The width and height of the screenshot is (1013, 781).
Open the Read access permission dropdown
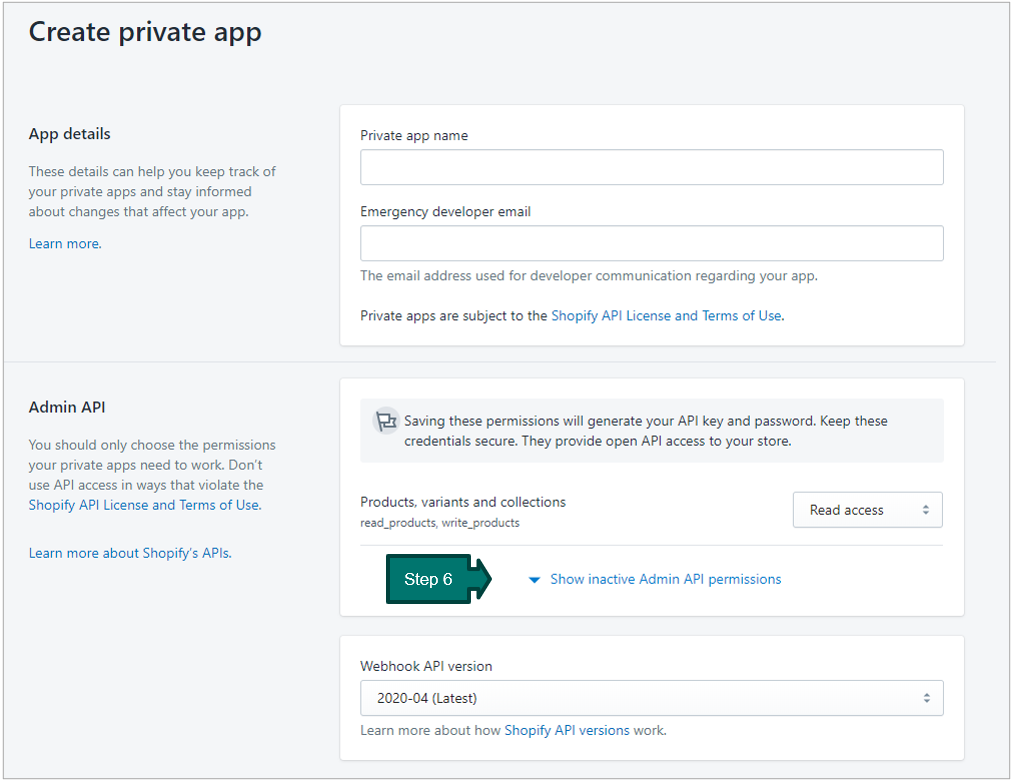(868, 510)
